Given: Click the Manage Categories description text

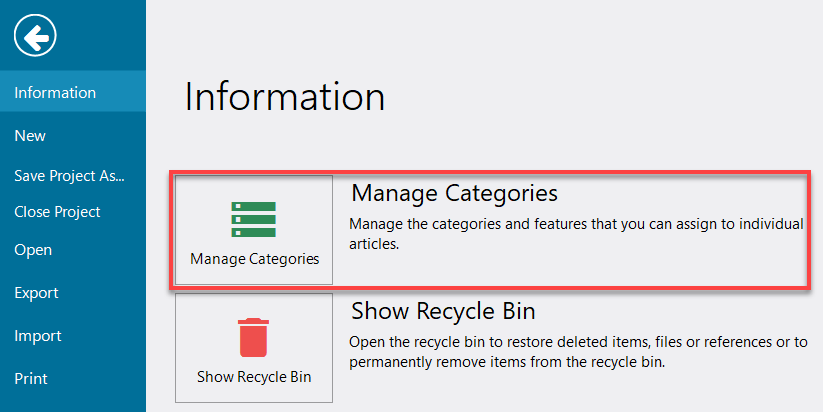Looking at the screenshot, I should [x=575, y=224].
